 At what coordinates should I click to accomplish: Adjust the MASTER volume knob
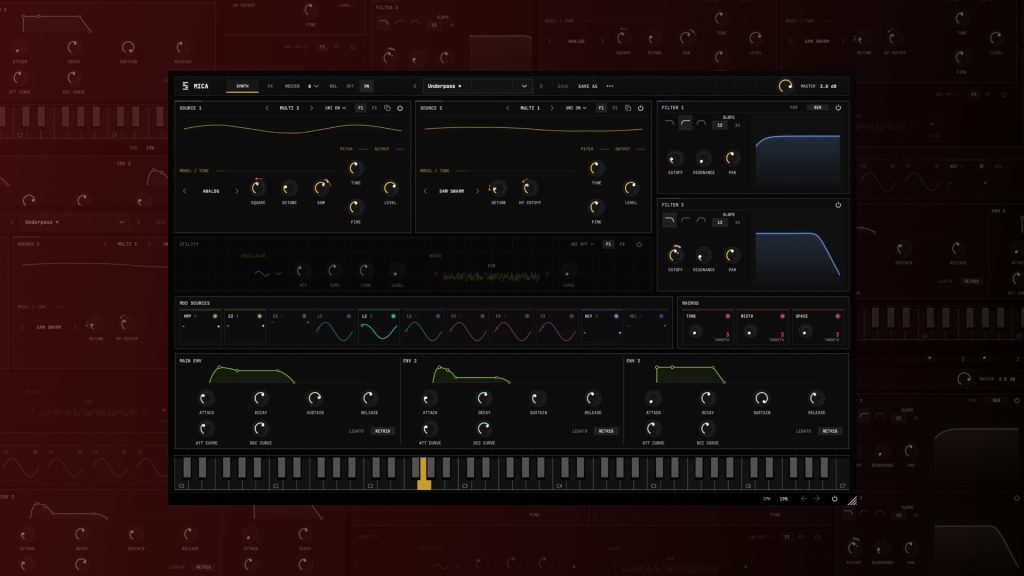[786, 86]
